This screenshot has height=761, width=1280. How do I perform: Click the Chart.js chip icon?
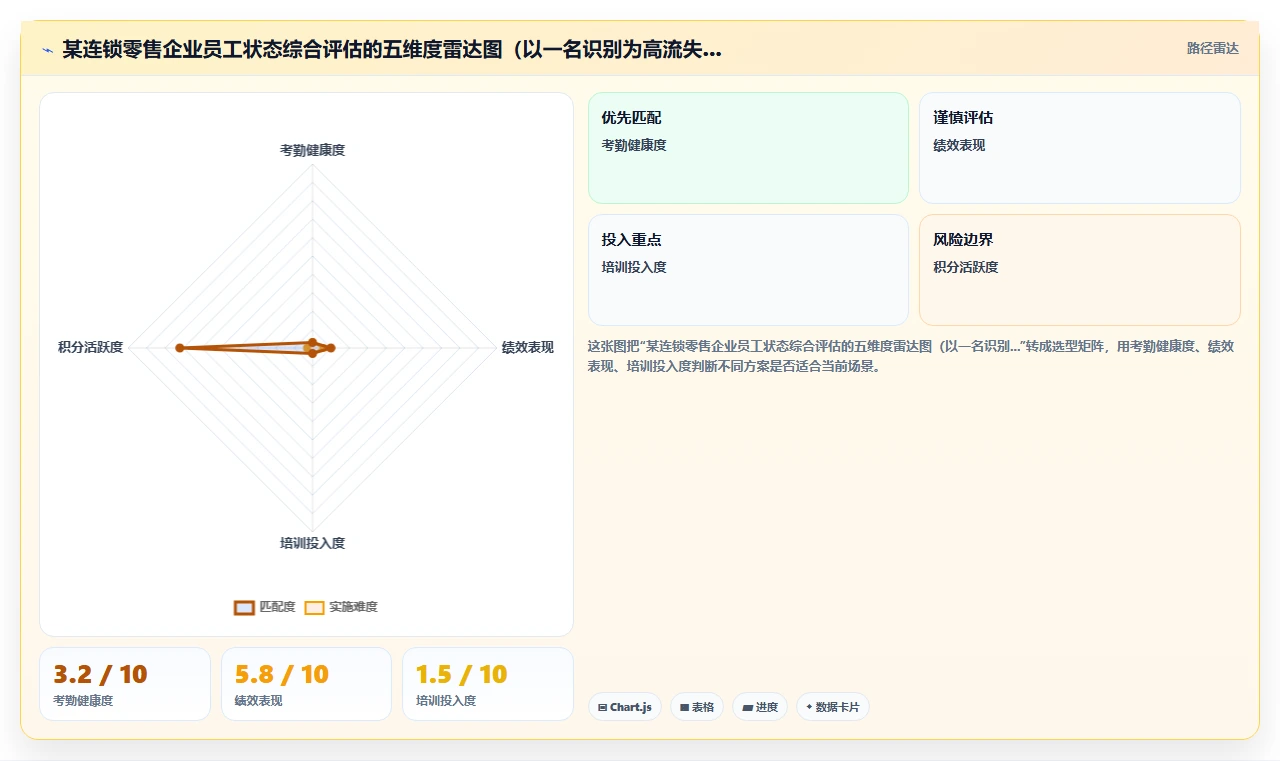(x=602, y=707)
